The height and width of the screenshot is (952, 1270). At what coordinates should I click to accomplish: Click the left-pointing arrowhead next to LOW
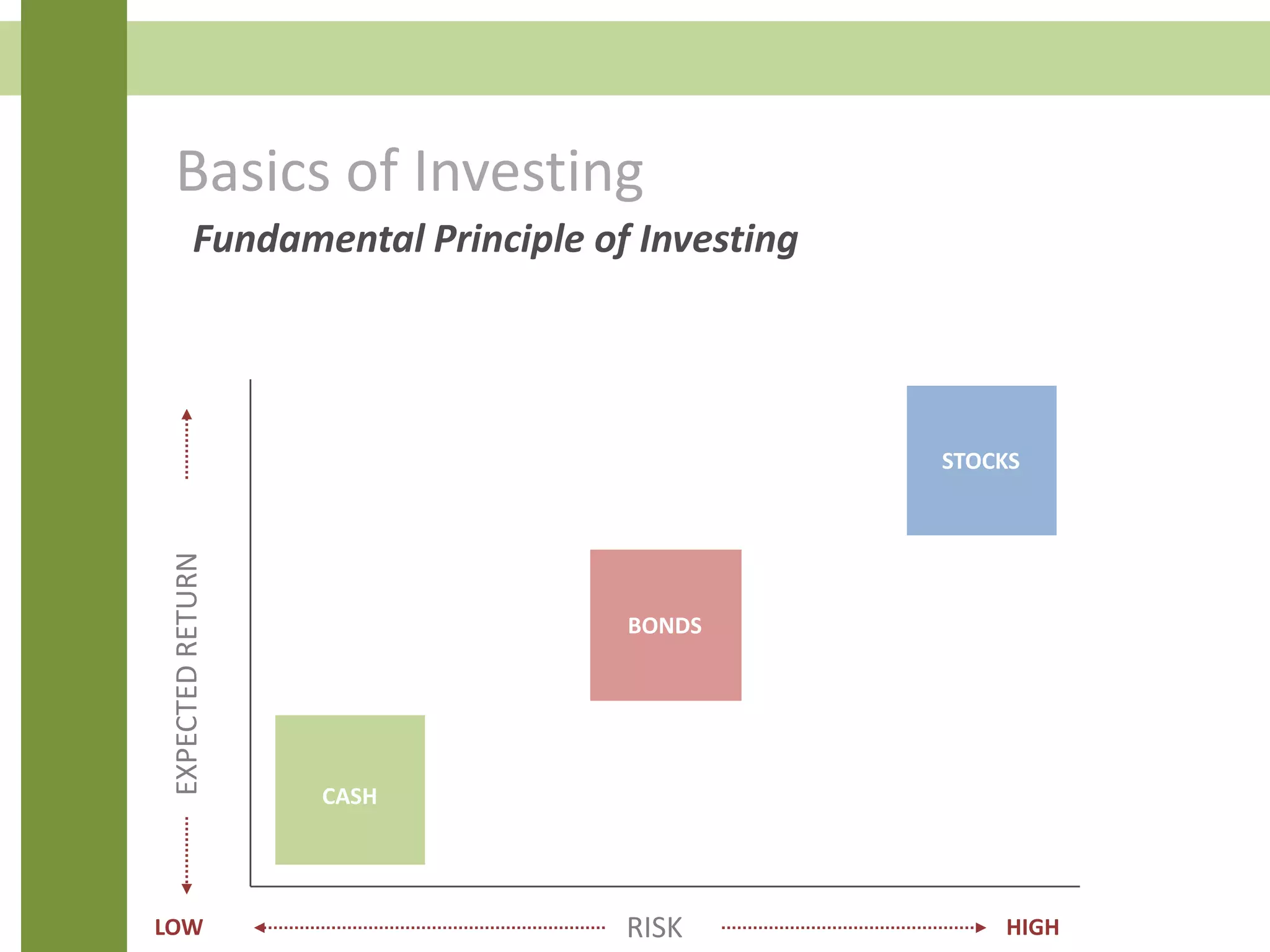pos(260,928)
